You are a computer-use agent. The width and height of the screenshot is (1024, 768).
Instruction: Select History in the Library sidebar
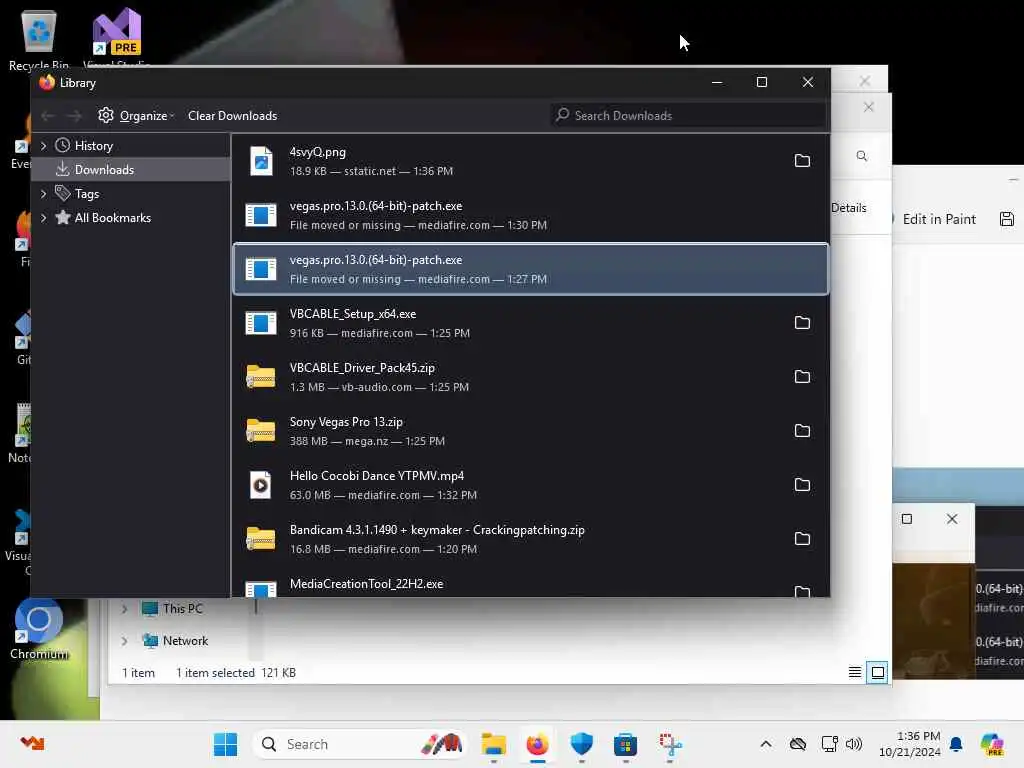[x=93, y=146]
